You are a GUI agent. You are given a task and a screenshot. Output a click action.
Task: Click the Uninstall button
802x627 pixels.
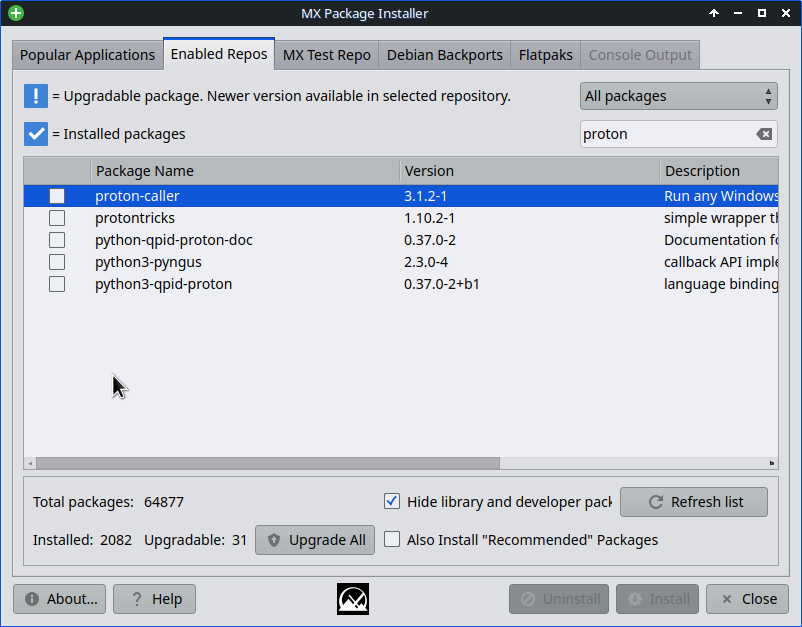point(559,599)
